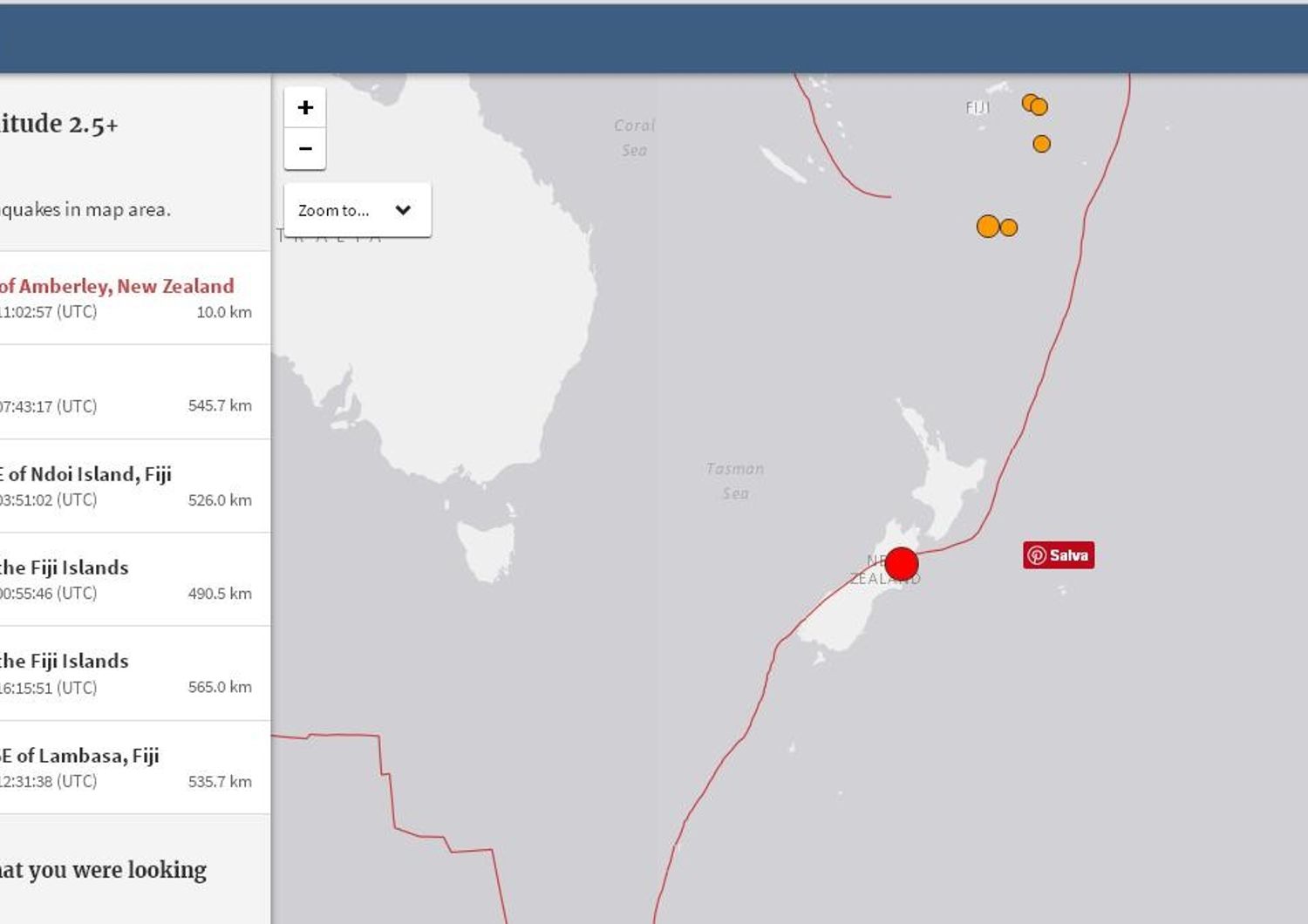Screen dimensions: 1308x924
Task: Click the Coral Sea map label
Action: [x=634, y=138]
